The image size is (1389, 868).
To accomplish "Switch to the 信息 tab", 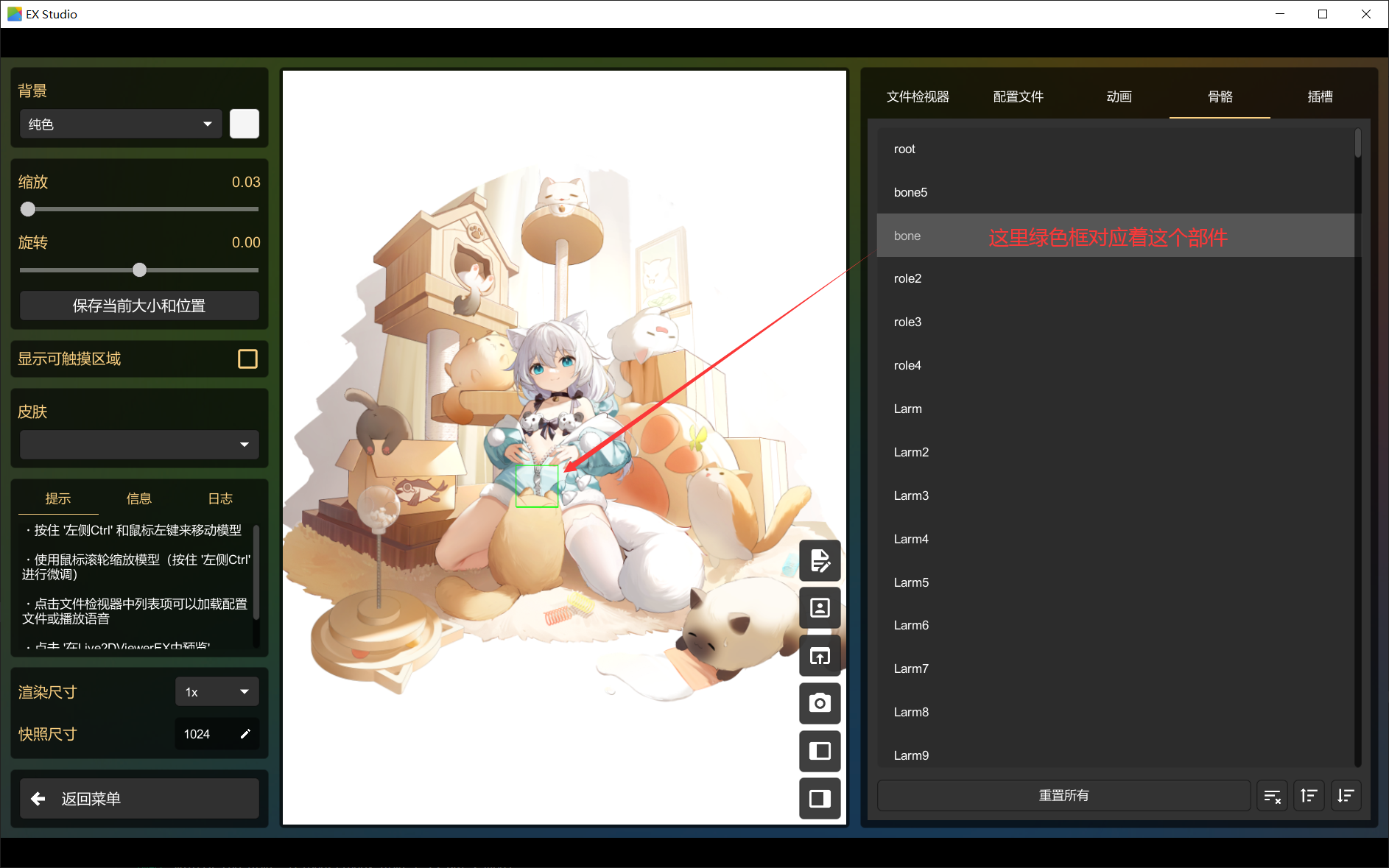I will (139, 498).
